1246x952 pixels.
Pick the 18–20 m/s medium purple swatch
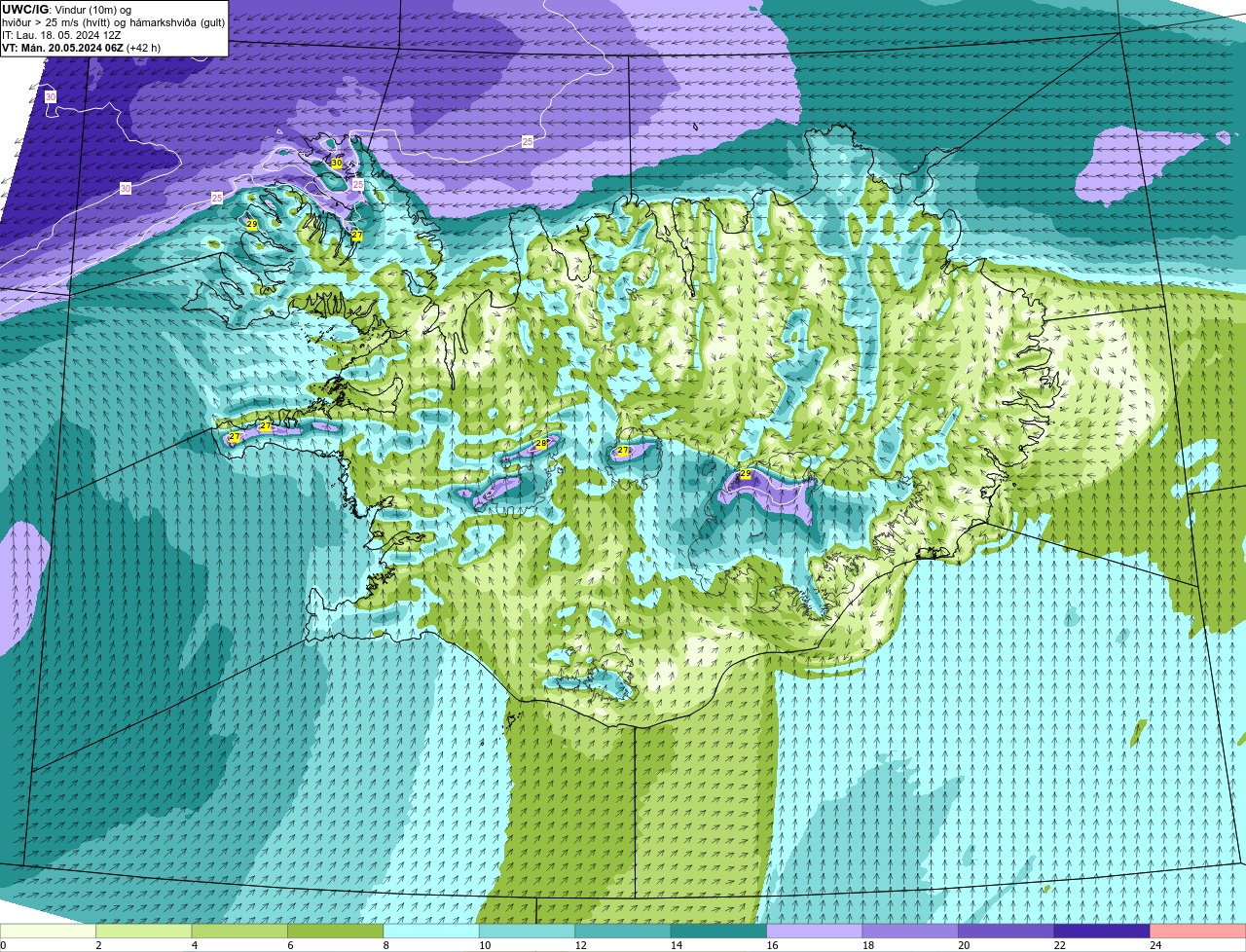pyautogui.click(x=911, y=931)
